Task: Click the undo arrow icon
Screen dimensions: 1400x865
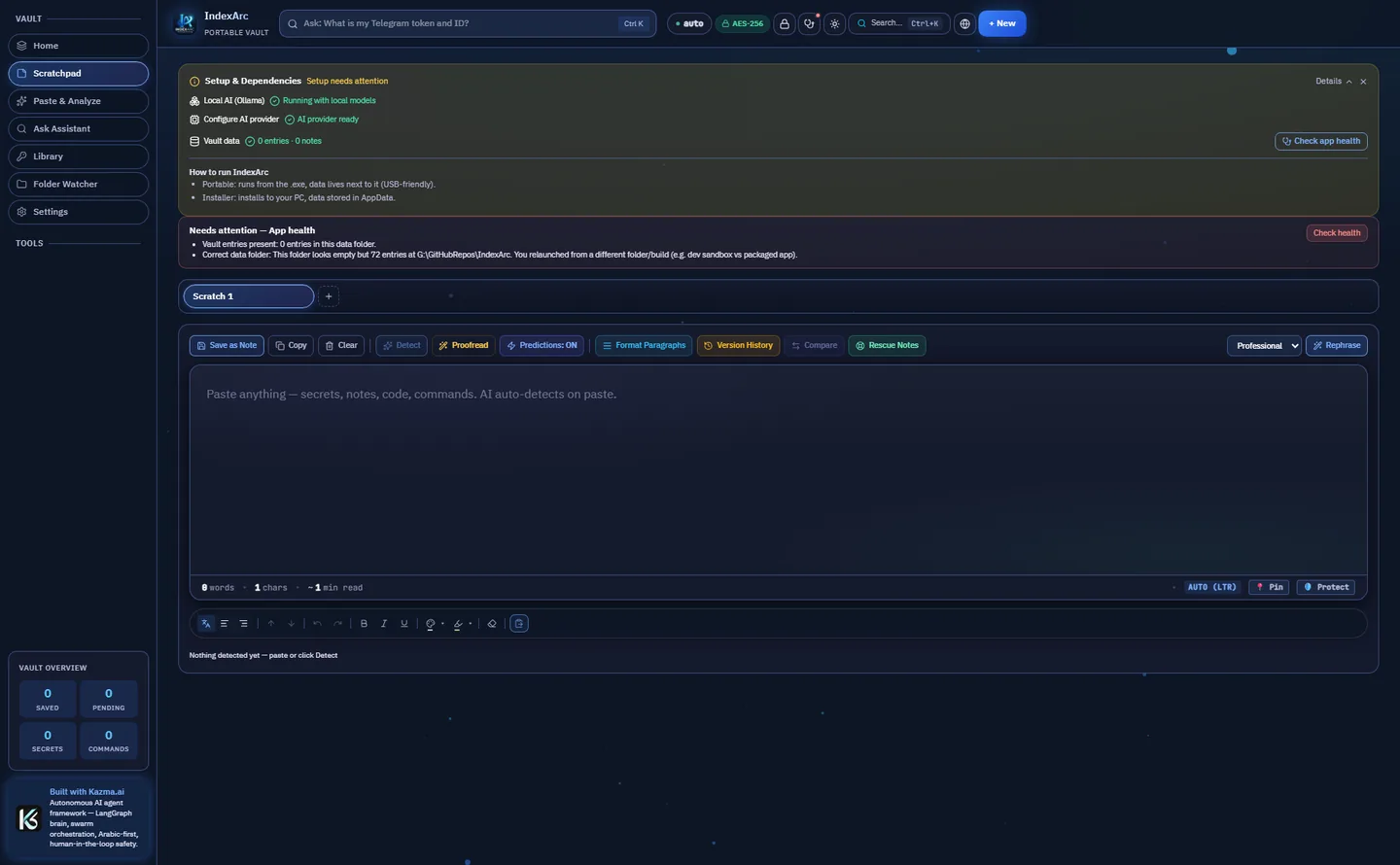Action: click(317, 624)
